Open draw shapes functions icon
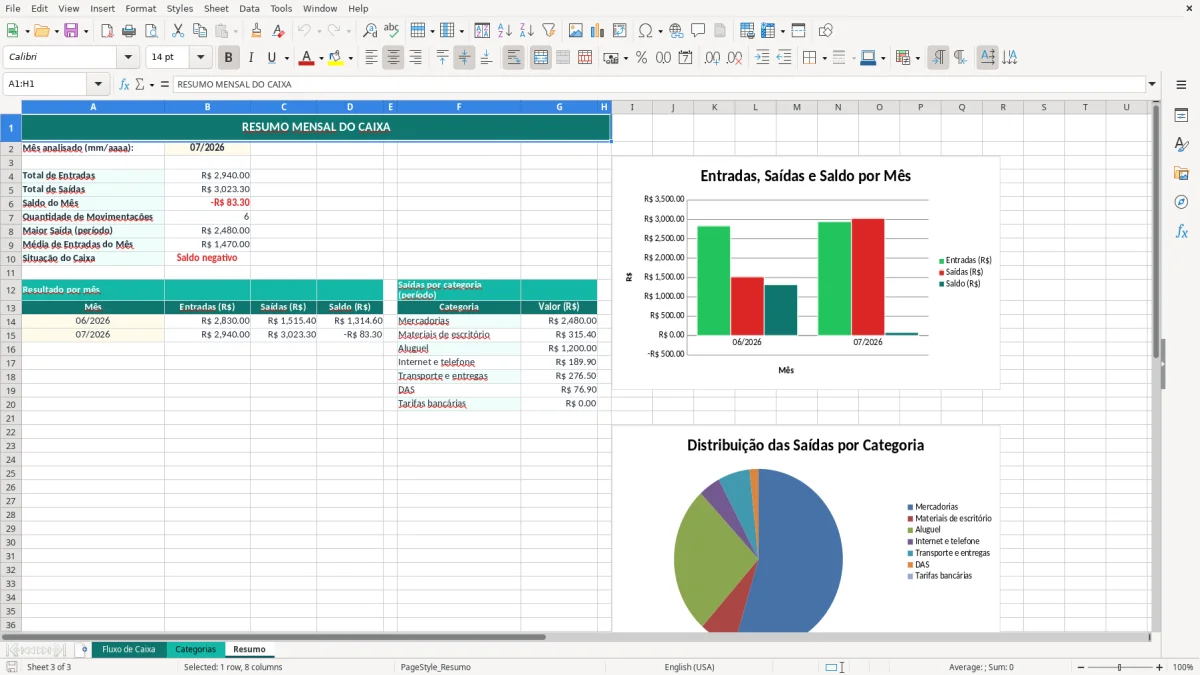The width and height of the screenshot is (1200, 675). (826, 31)
